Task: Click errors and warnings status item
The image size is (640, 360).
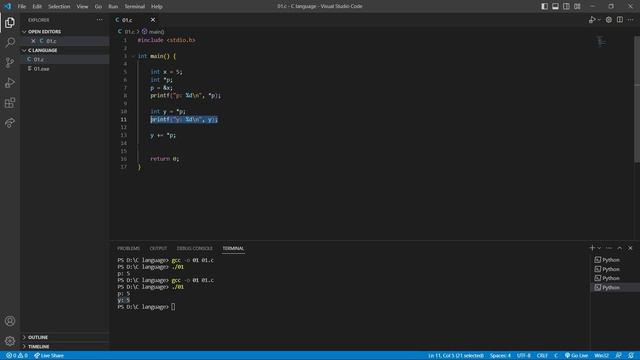Action: [x=17, y=356]
